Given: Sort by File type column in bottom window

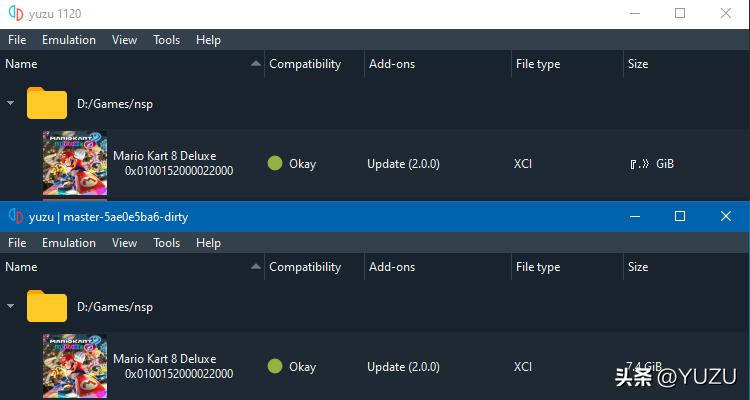Looking at the screenshot, I should [x=536, y=267].
